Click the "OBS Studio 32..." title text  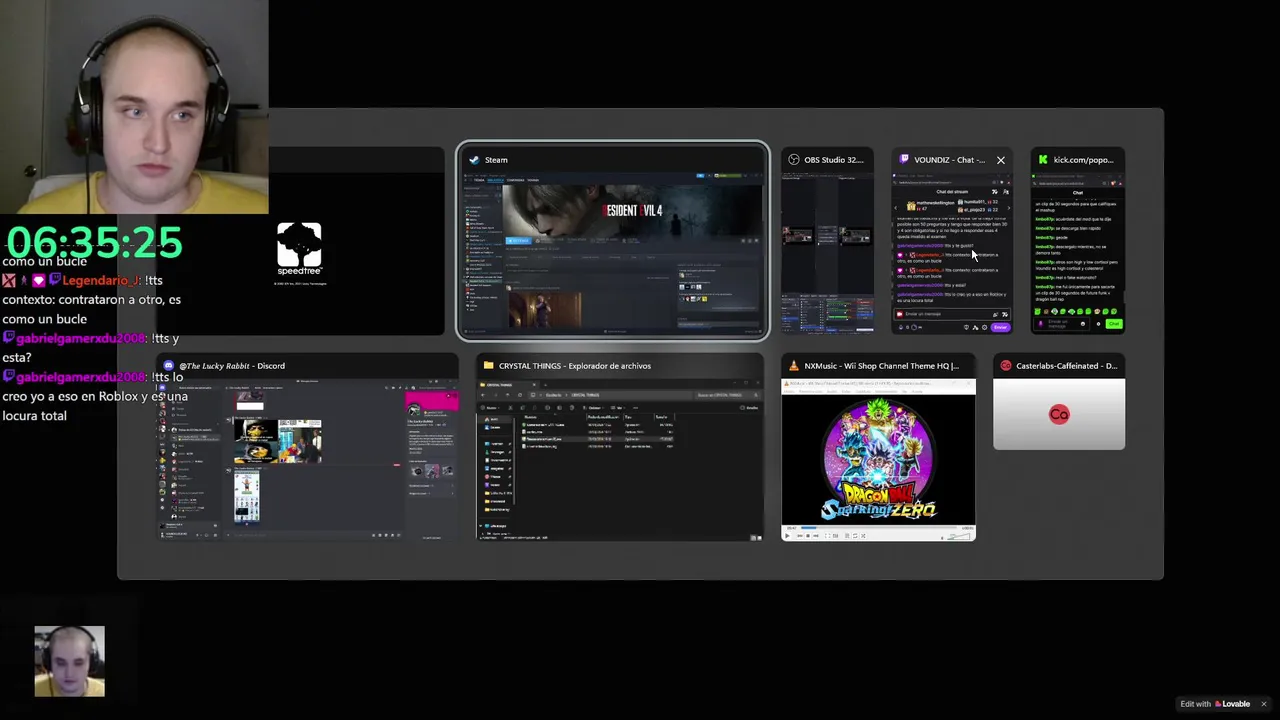click(x=833, y=160)
